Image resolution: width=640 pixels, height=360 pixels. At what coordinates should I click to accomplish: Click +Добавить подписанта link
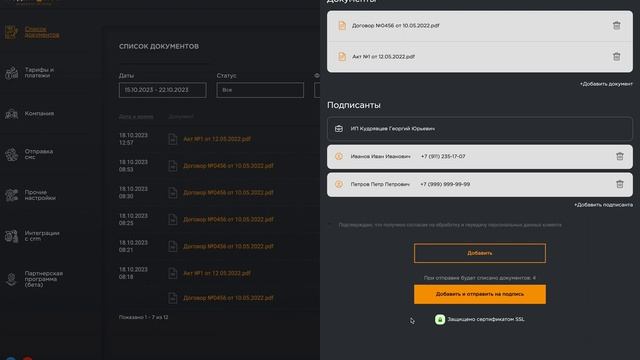click(x=603, y=205)
